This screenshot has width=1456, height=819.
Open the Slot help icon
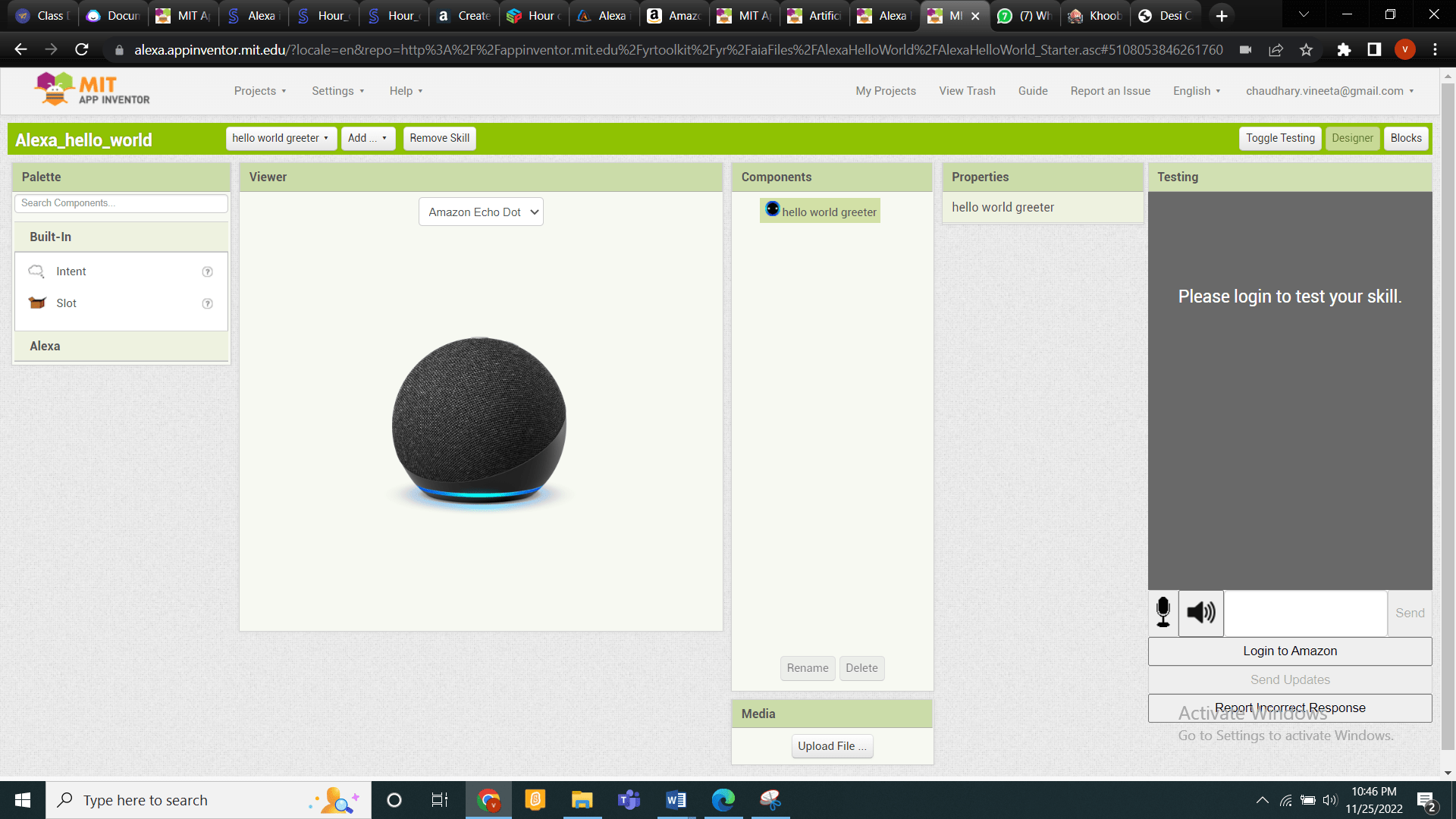point(207,303)
